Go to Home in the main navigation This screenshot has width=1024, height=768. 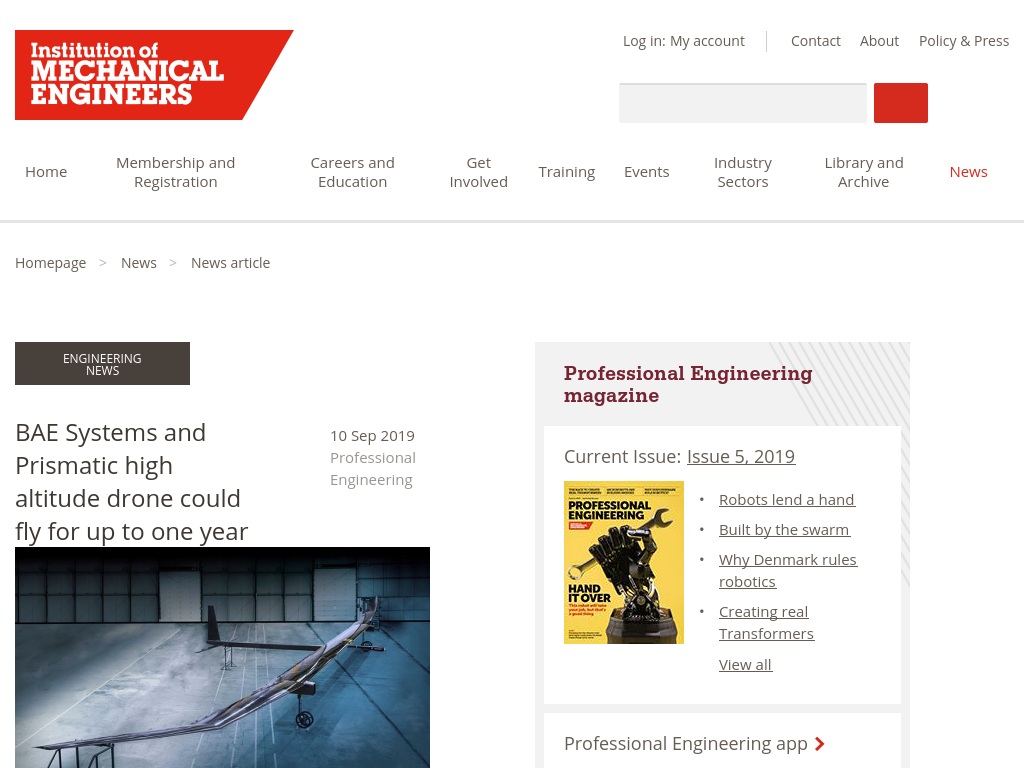coord(46,172)
